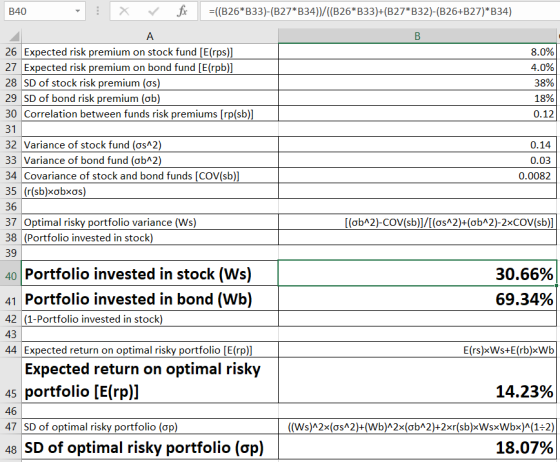Open the Insert Function fx icon

[182, 11]
